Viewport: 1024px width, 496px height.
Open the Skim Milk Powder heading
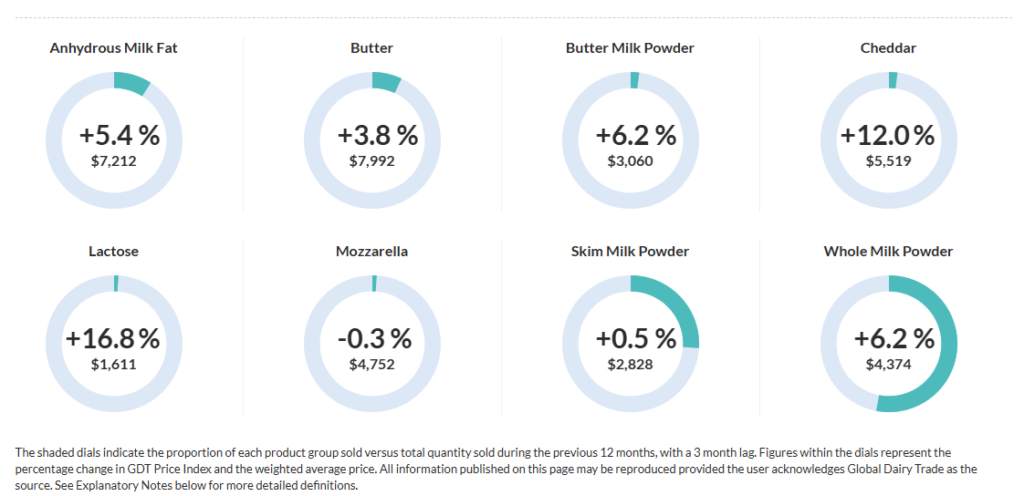click(x=630, y=252)
